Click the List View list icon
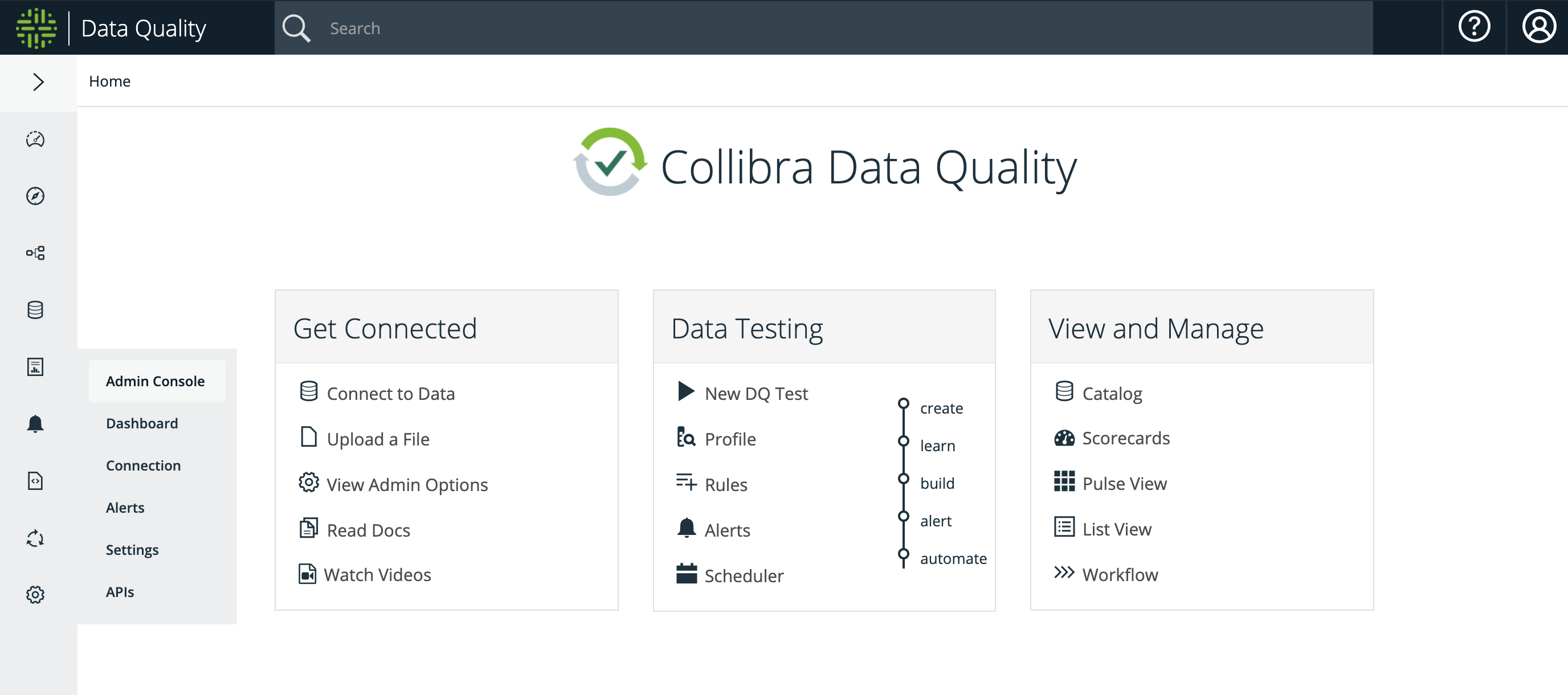 [x=1064, y=526]
